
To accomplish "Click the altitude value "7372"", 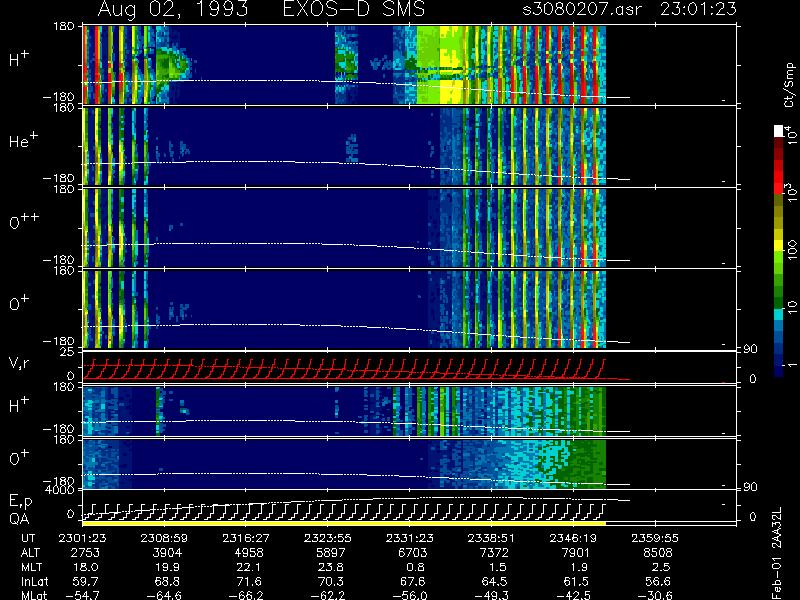I will click(494, 553).
